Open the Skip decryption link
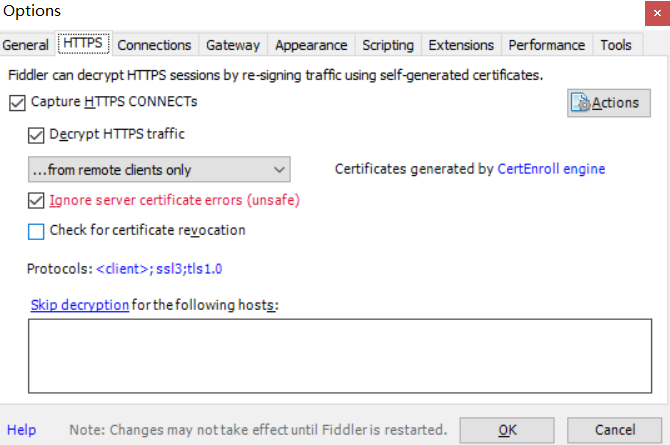This screenshot has width=670, height=445. tap(79, 305)
